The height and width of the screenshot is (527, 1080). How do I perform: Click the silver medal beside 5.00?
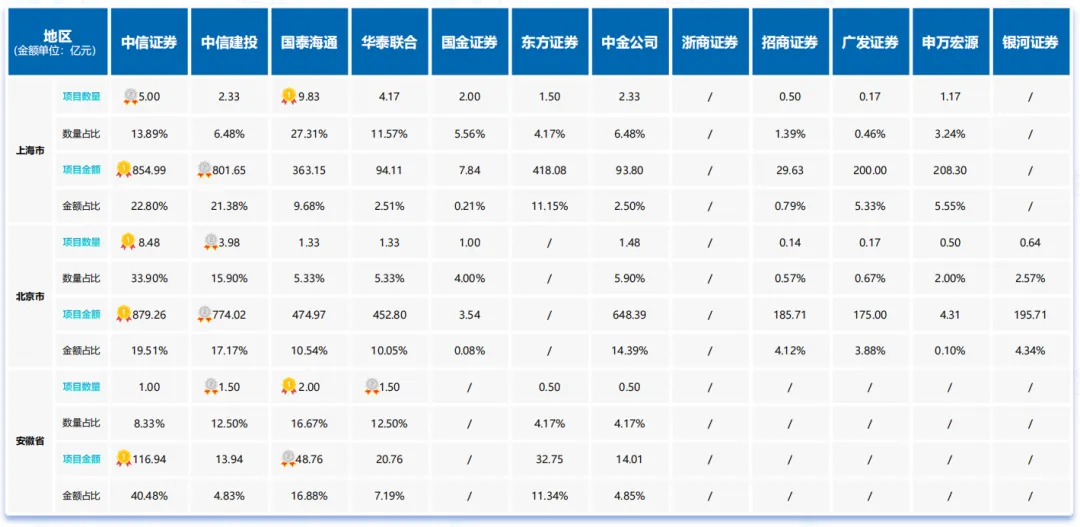[130, 96]
